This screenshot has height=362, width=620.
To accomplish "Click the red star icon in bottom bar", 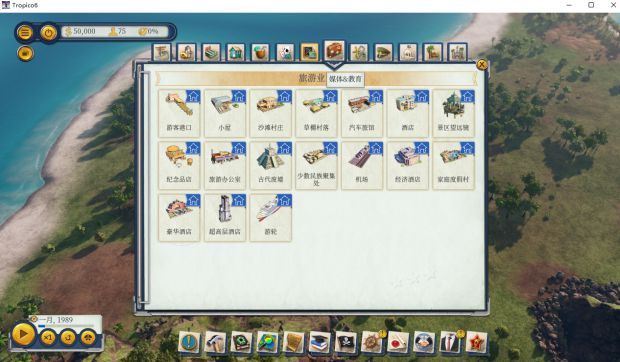I will 476,342.
